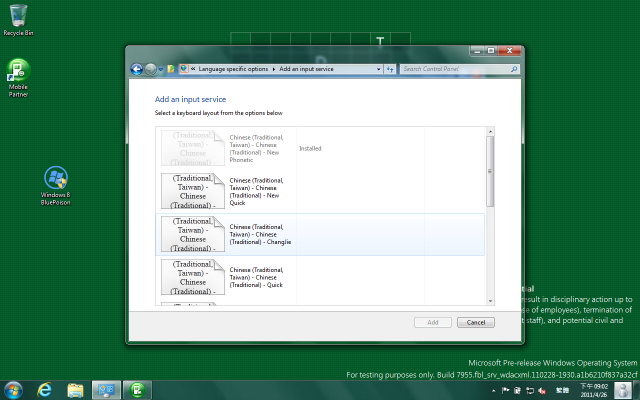Click the muted volume tray icon

point(542,391)
